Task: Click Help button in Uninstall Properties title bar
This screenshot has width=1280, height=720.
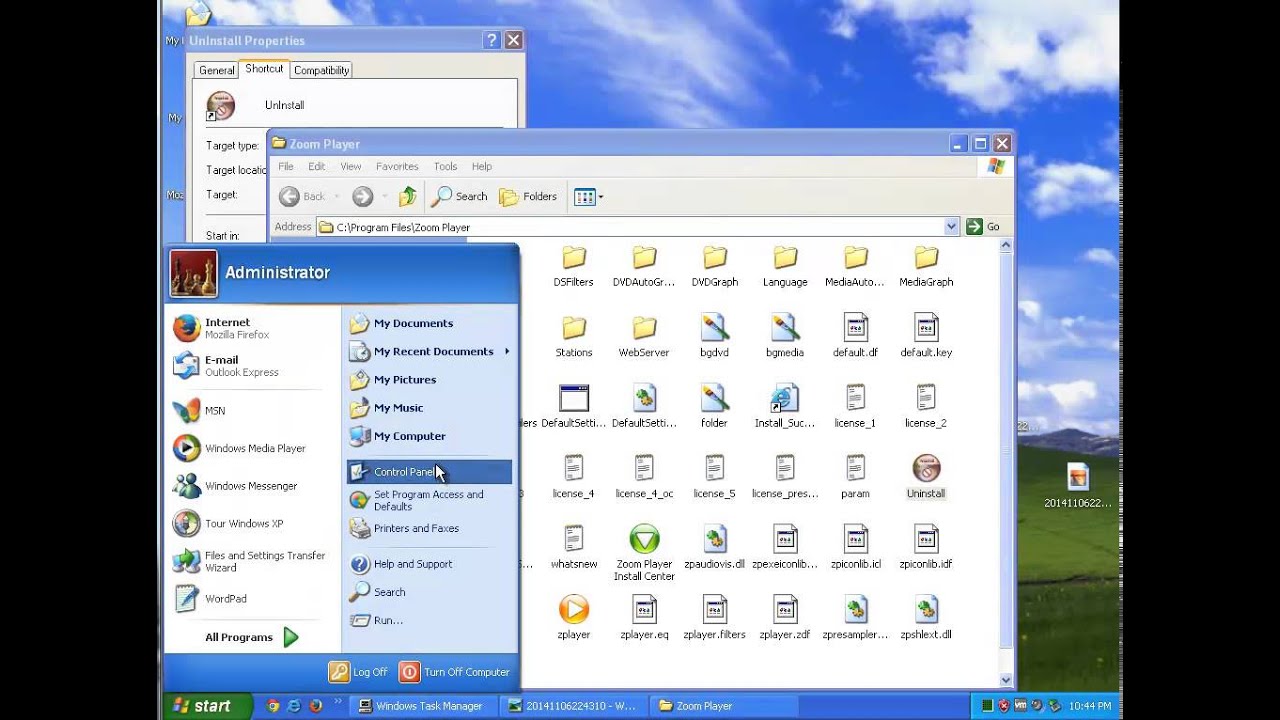Action: (491, 40)
